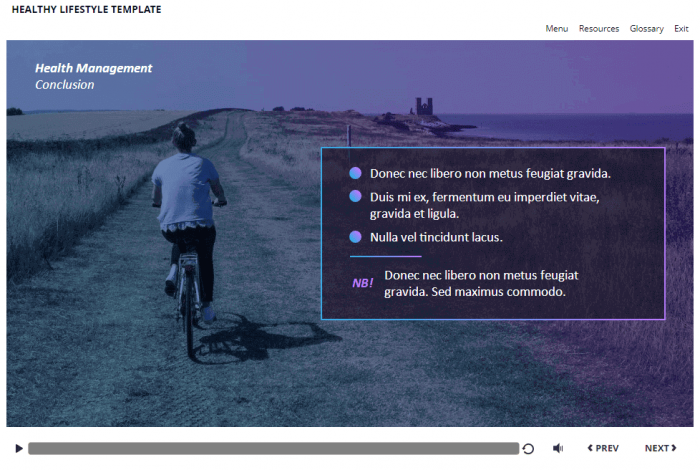Click the 'Health Management' slide heading
The image size is (700, 470).
pos(93,68)
